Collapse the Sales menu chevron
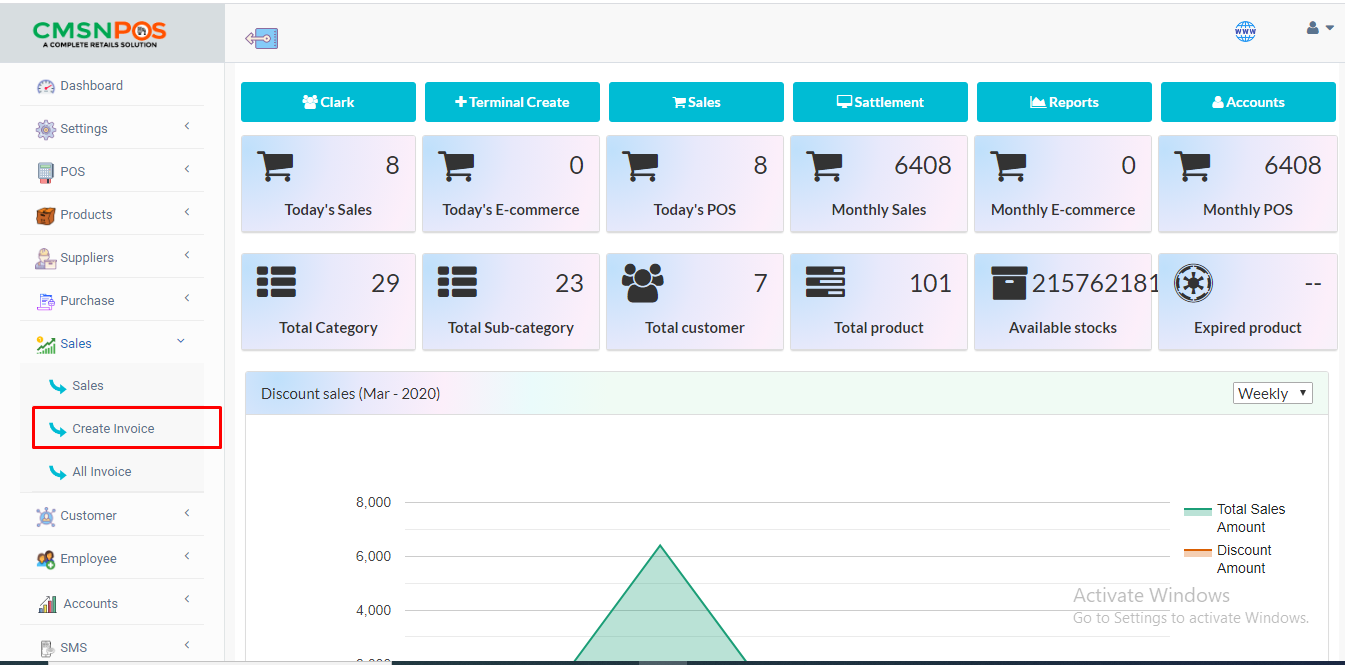This screenshot has height=665, width=1345. point(181,342)
